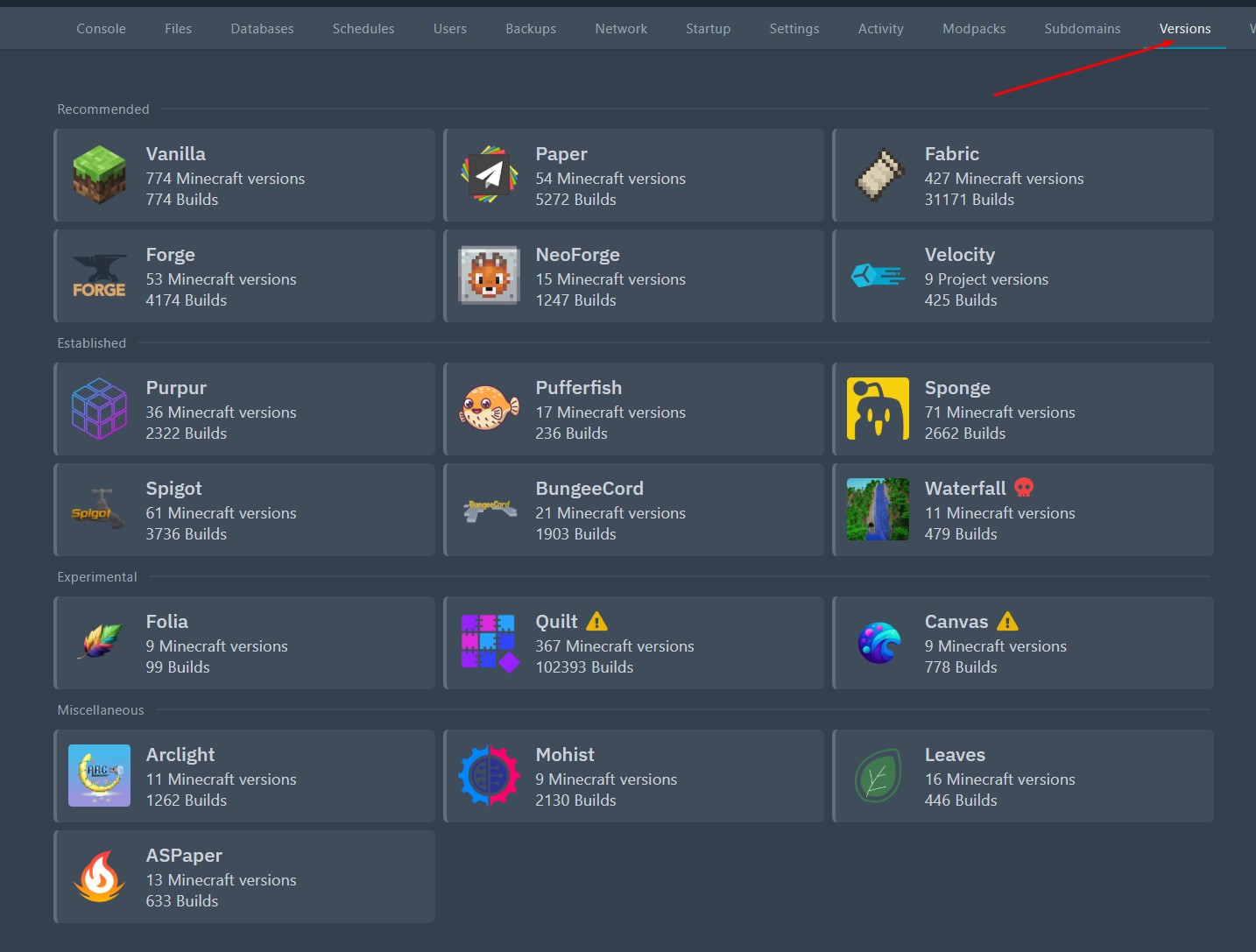Select the Spigot title text
Image resolution: width=1256 pixels, height=952 pixels.
tap(173, 489)
